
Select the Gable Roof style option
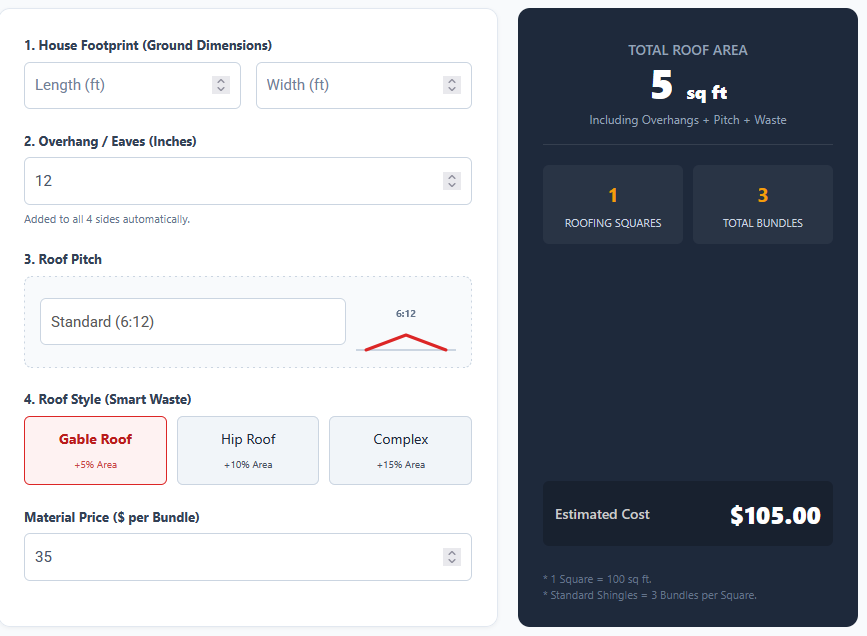(96, 450)
